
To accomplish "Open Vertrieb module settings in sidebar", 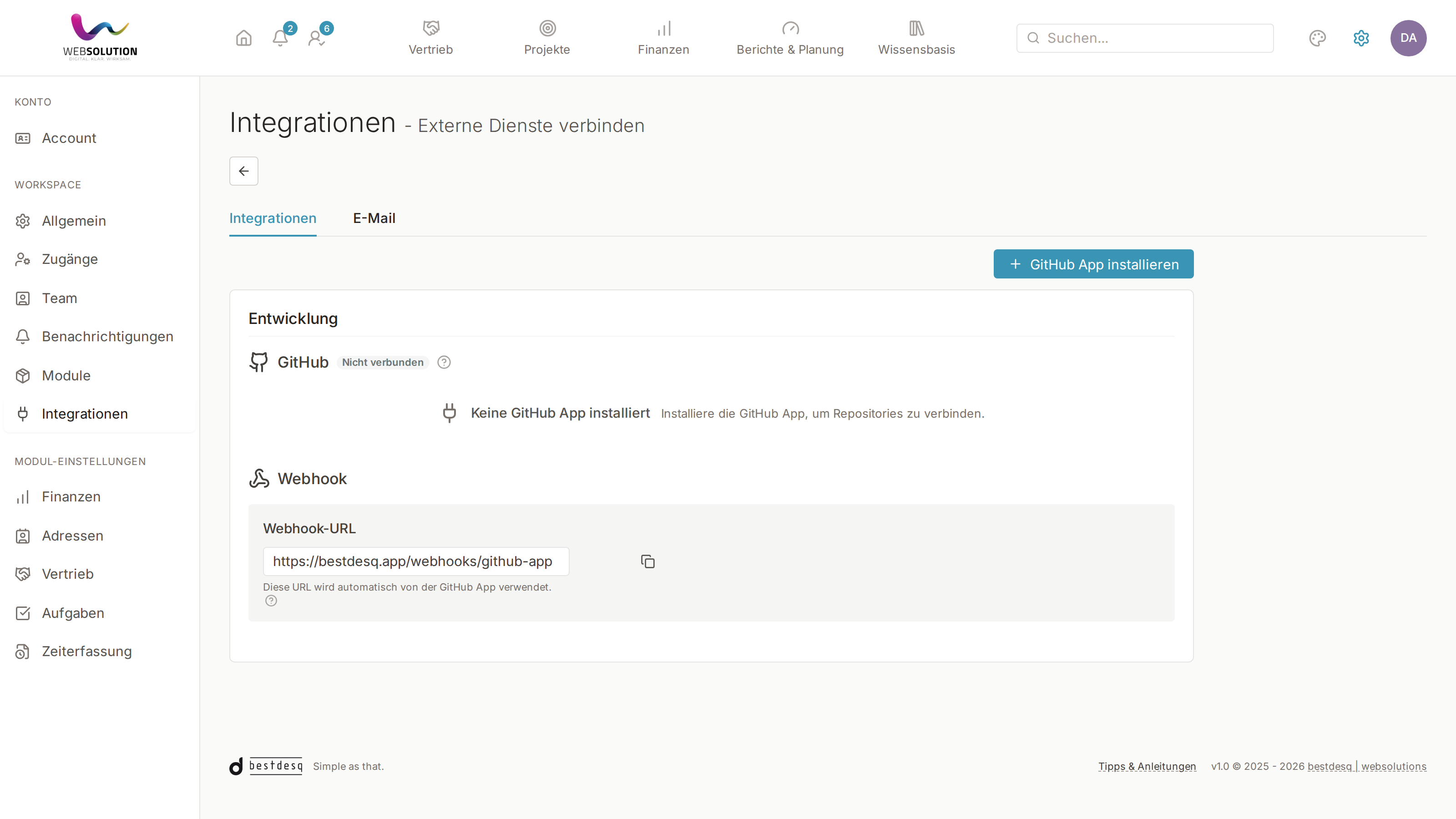I will click(x=100, y=574).
